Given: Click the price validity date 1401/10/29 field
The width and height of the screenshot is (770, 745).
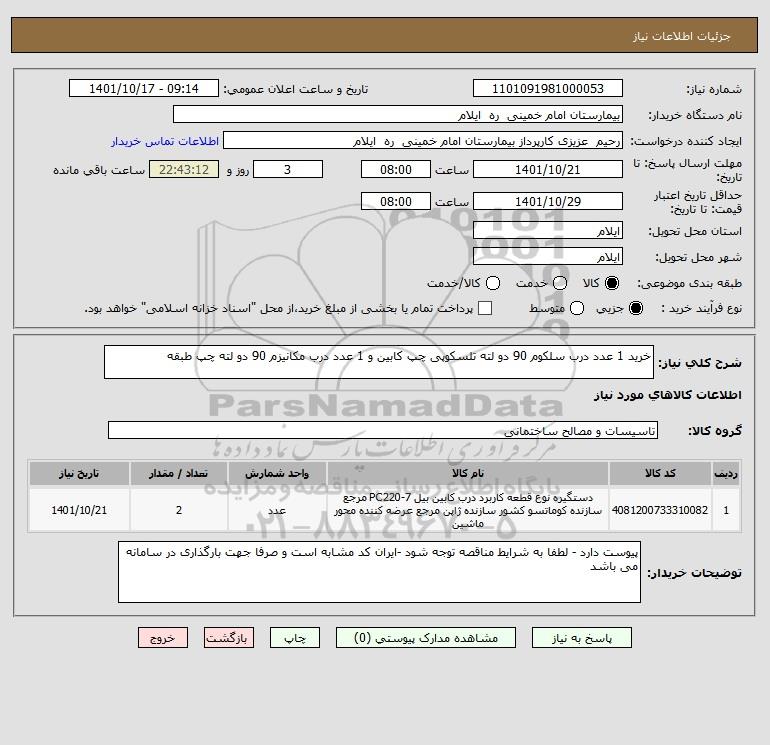Looking at the screenshot, I should (548, 201).
